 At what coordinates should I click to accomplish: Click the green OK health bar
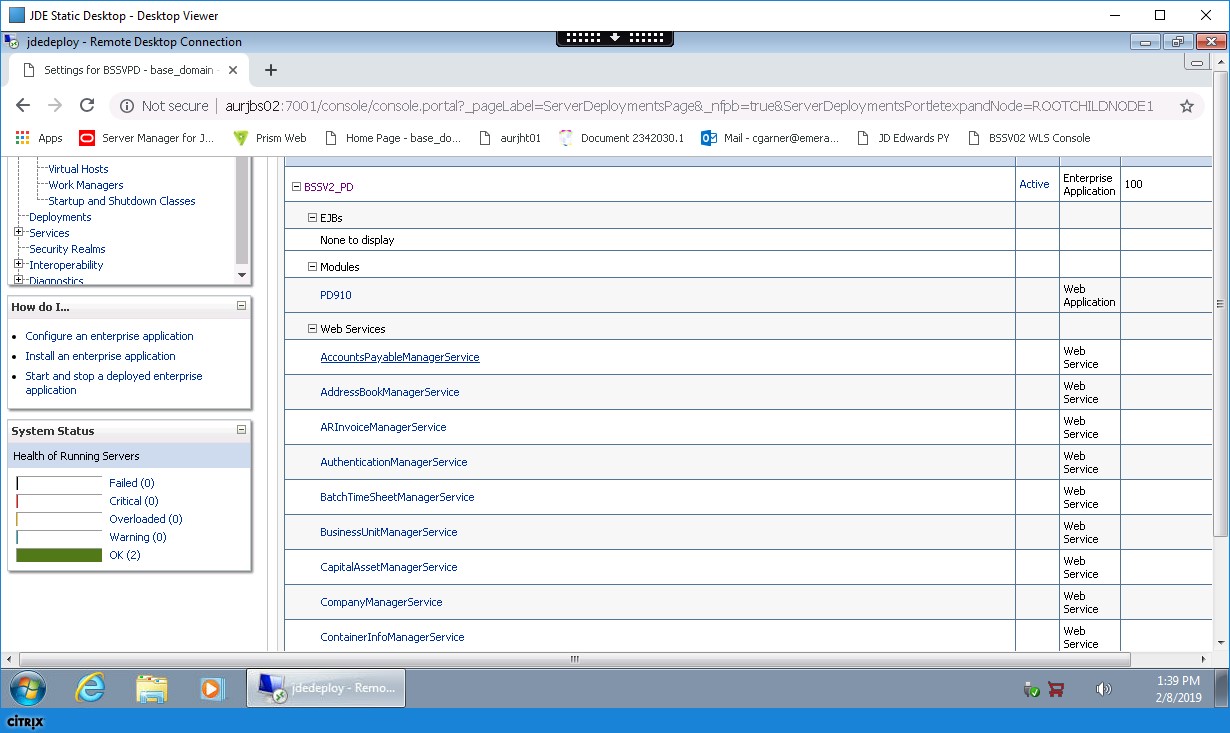pyautogui.click(x=60, y=555)
